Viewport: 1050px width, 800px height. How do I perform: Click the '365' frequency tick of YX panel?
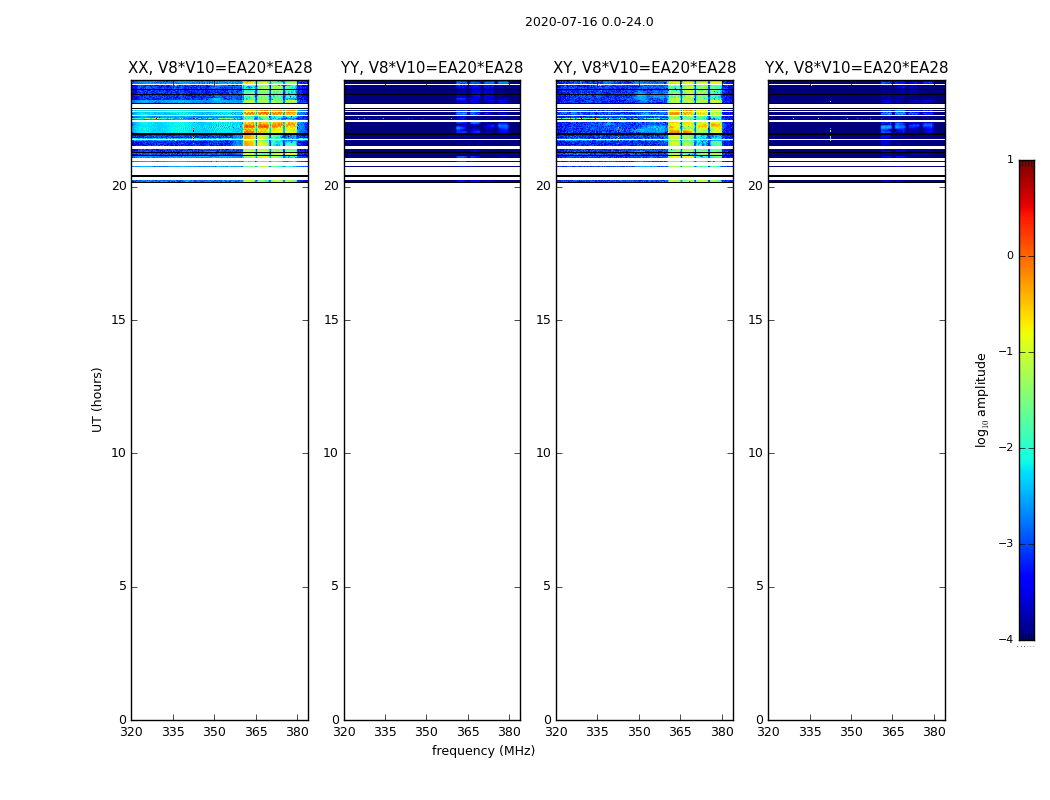(893, 732)
